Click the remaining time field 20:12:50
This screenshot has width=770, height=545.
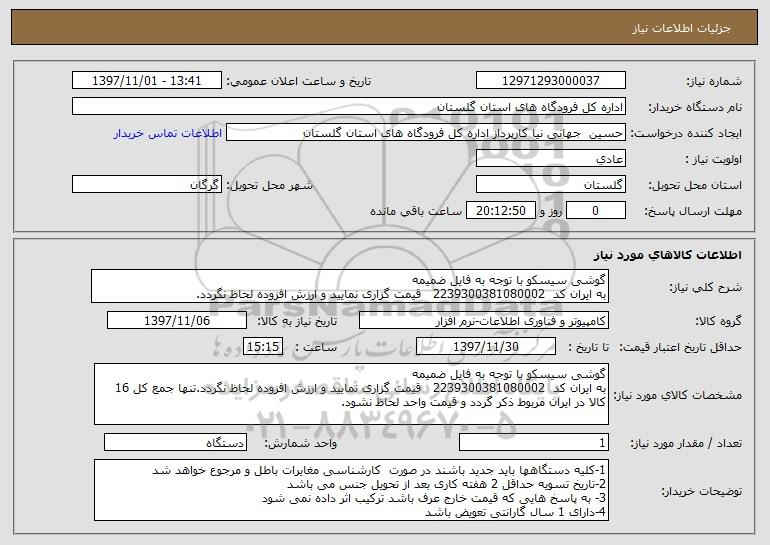tap(500, 211)
